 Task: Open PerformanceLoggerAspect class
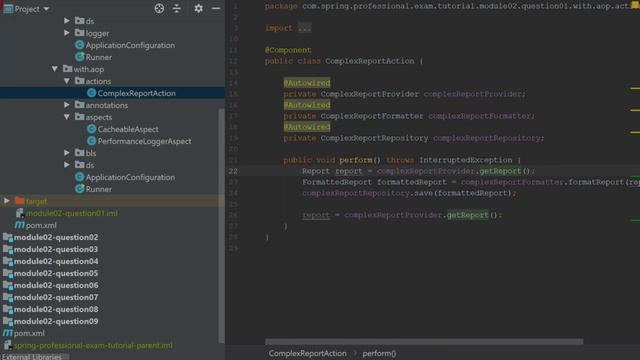(x=144, y=141)
